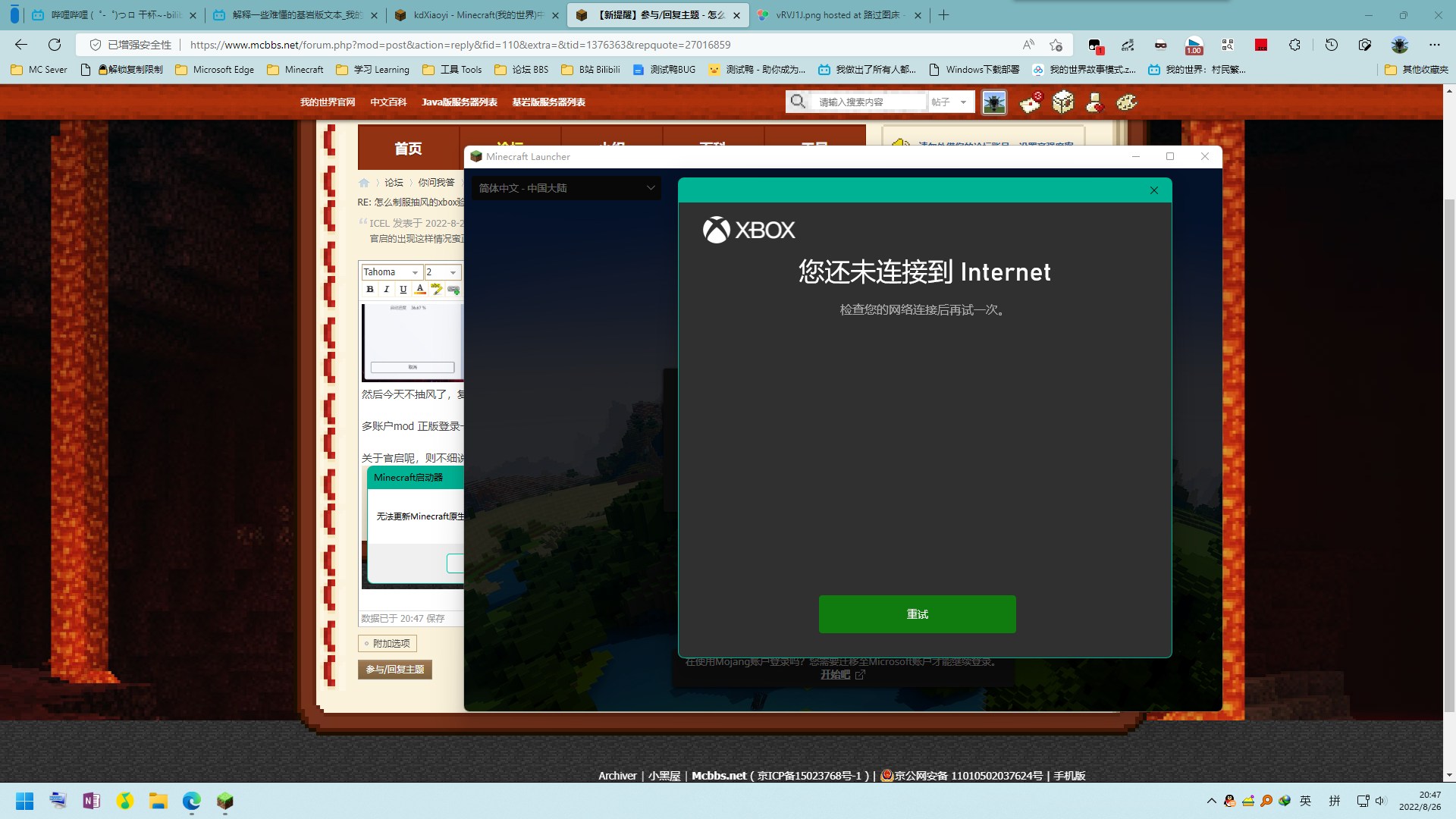The width and height of the screenshot is (1456, 819).
Task: Click the forum palette icon
Action: (x=1127, y=102)
